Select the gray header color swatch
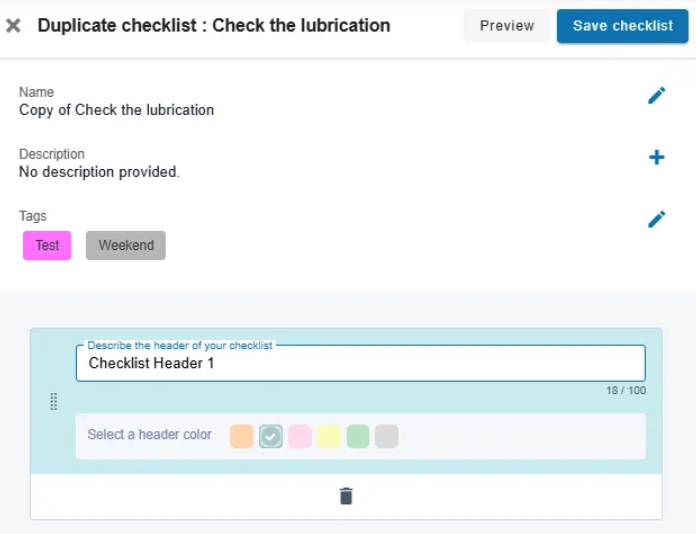The width and height of the screenshot is (696, 534). point(387,436)
